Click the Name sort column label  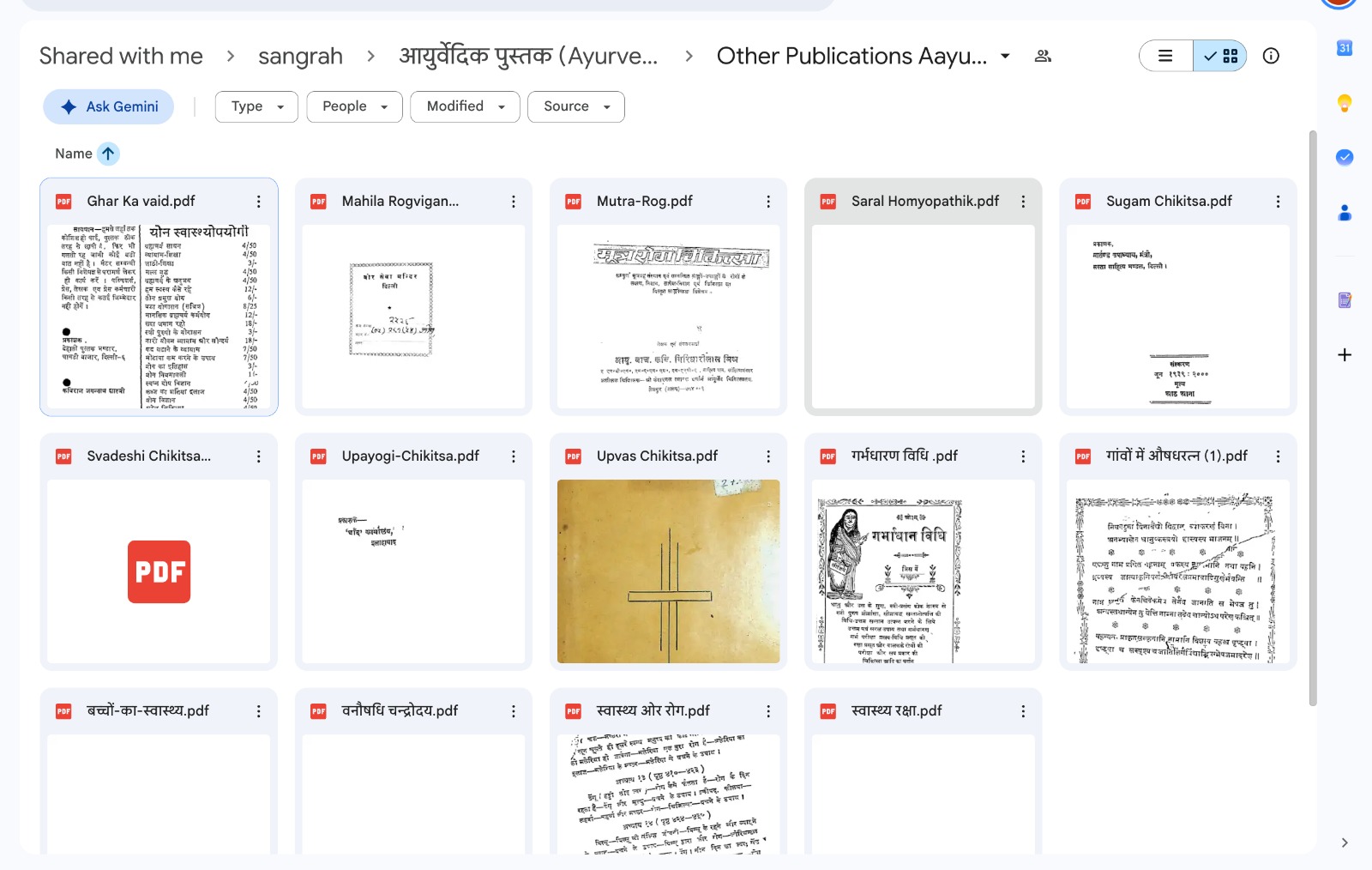pyautogui.click(x=74, y=154)
